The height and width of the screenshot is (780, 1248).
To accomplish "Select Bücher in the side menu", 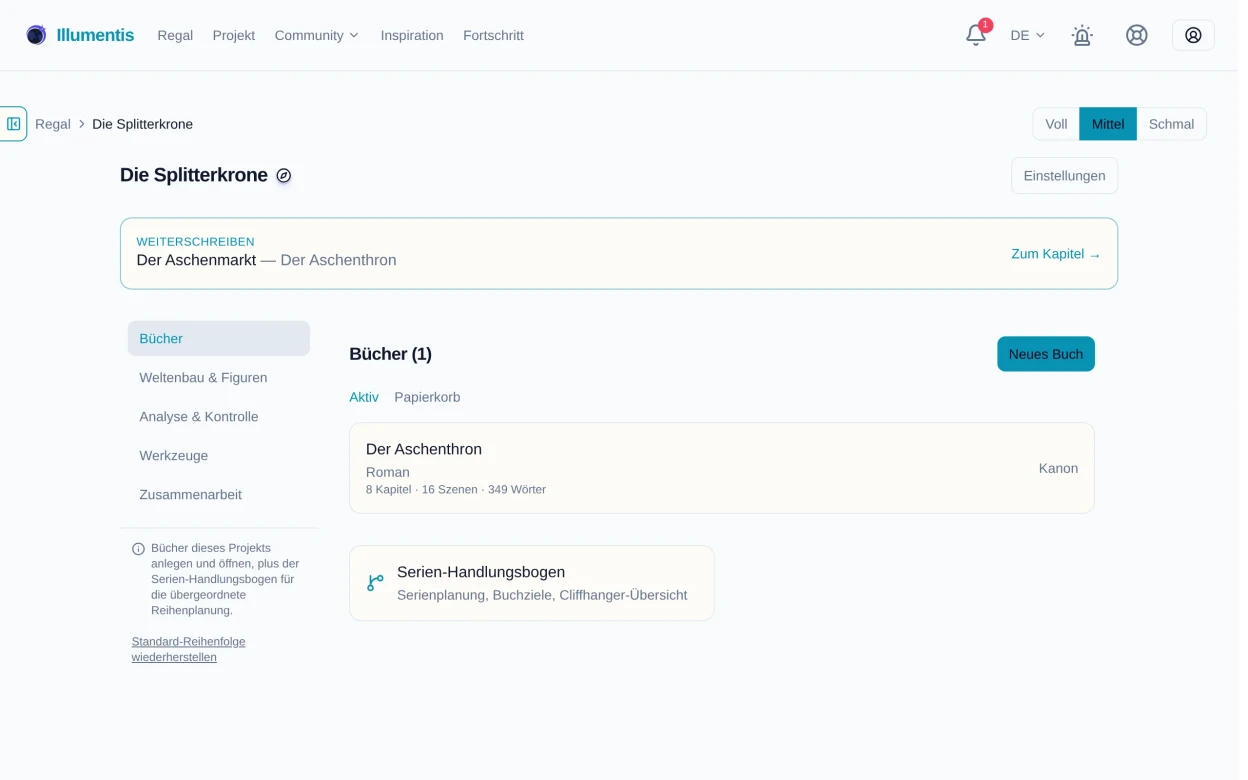I will click(x=219, y=339).
